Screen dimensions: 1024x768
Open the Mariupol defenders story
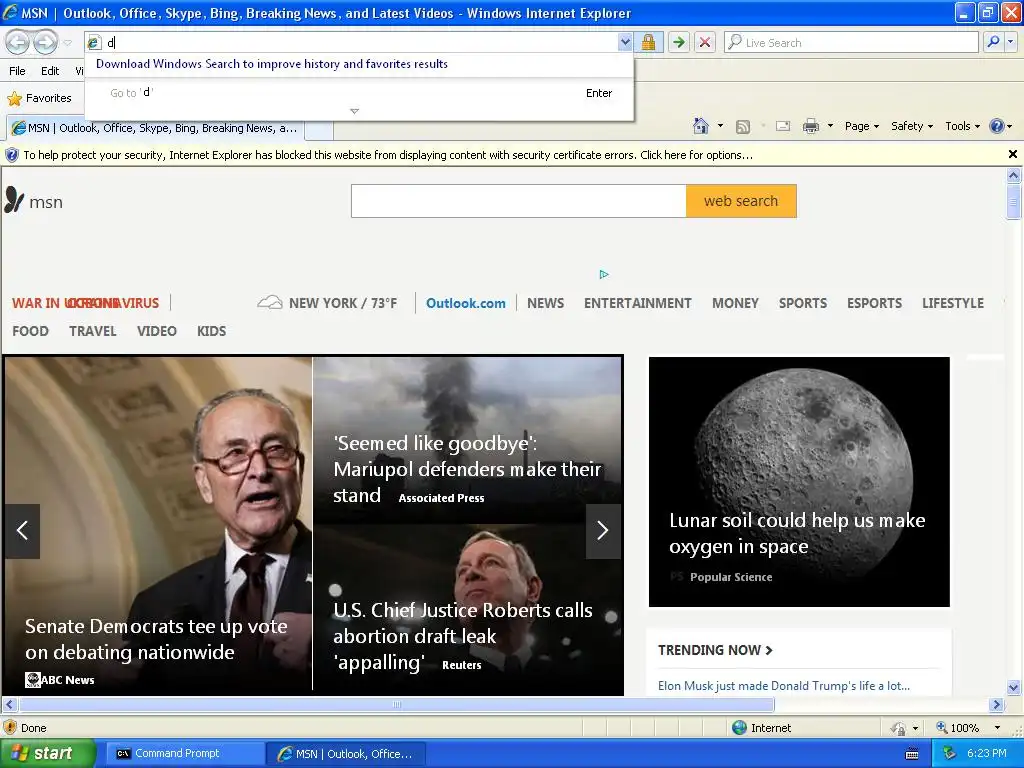click(x=468, y=440)
